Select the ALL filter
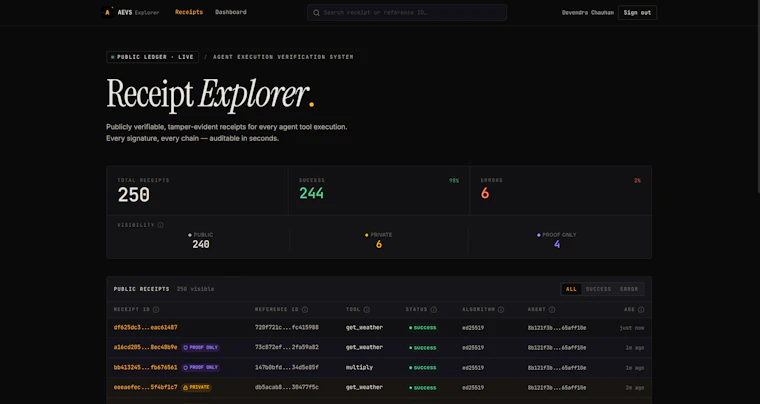 click(571, 289)
